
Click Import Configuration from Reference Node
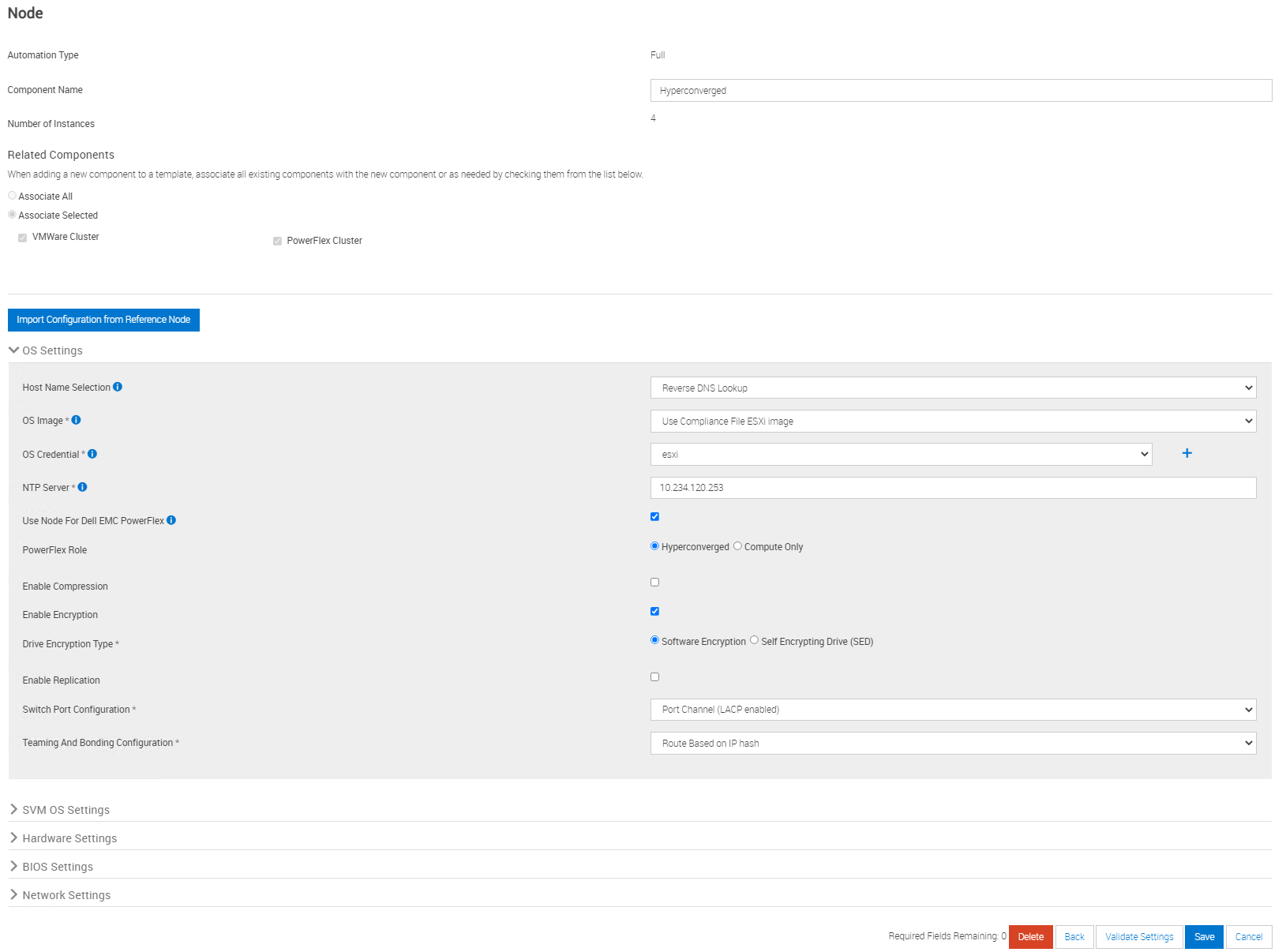(x=103, y=320)
